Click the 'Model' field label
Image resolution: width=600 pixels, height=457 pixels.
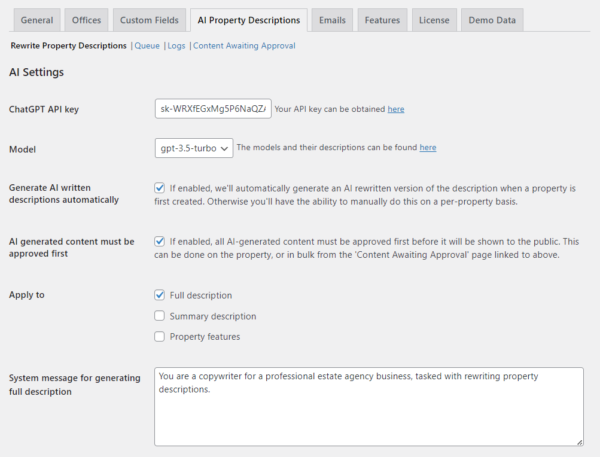(22, 149)
